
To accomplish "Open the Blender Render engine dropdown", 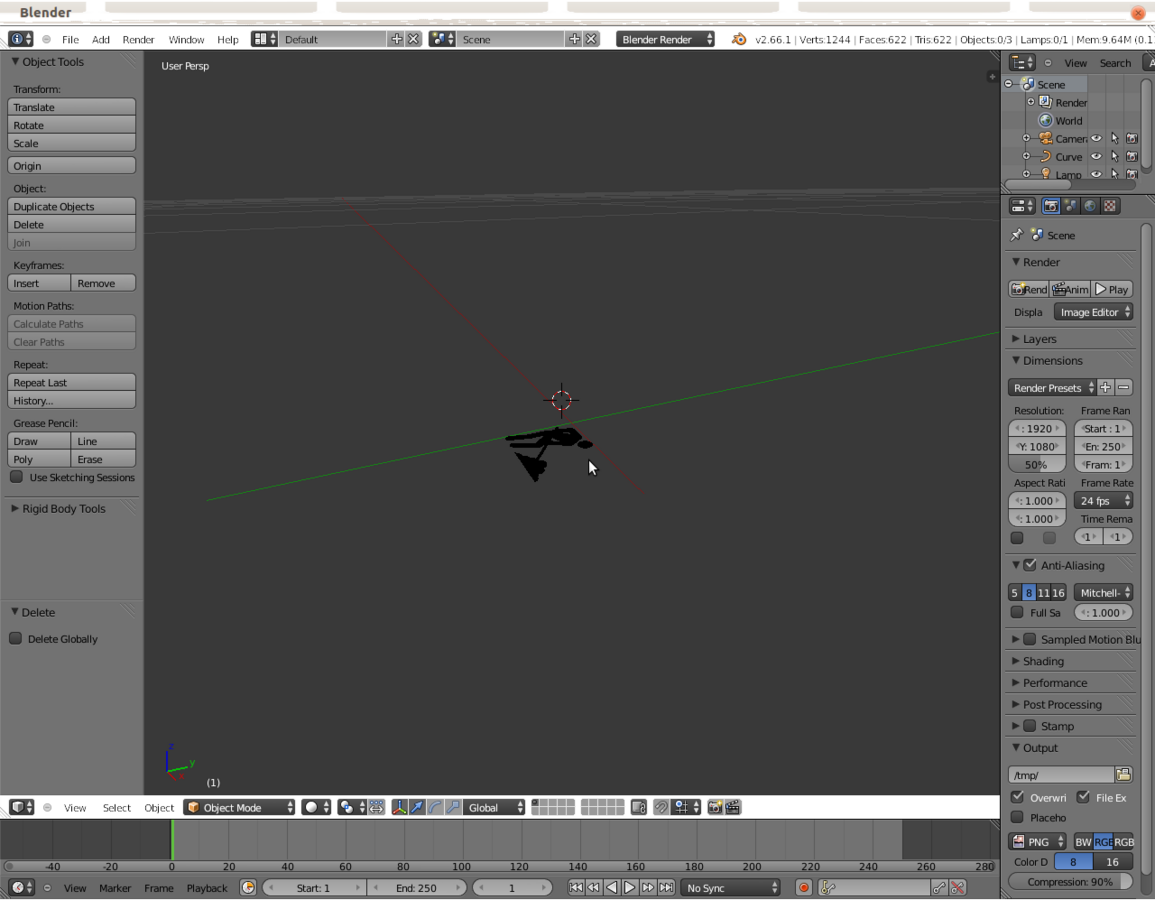I will 665,39.
